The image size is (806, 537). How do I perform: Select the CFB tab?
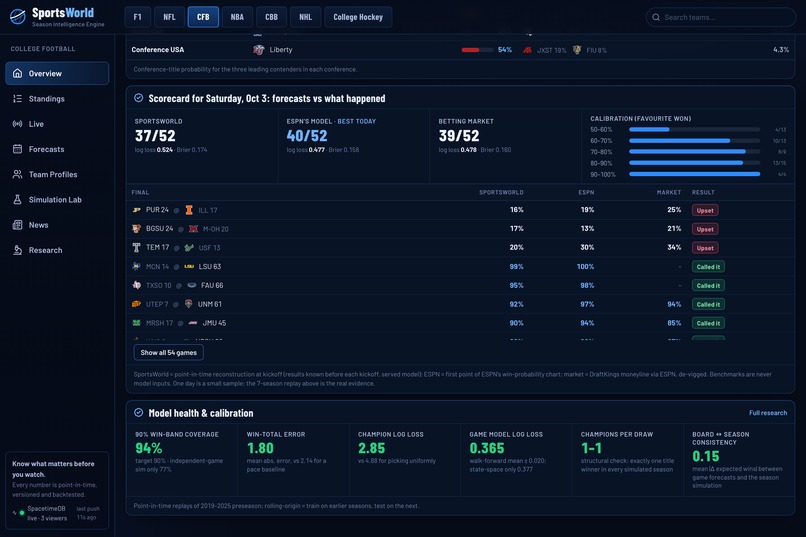tap(203, 17)
